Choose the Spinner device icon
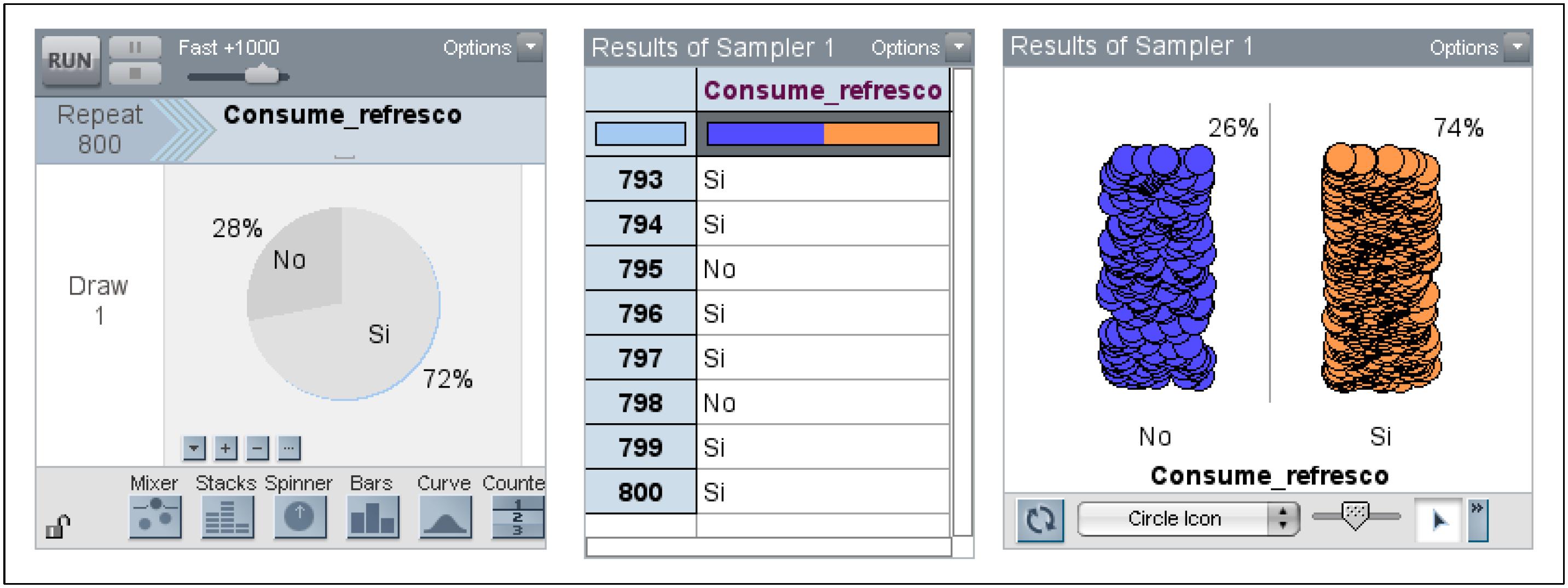 click(x=299, y=517)
